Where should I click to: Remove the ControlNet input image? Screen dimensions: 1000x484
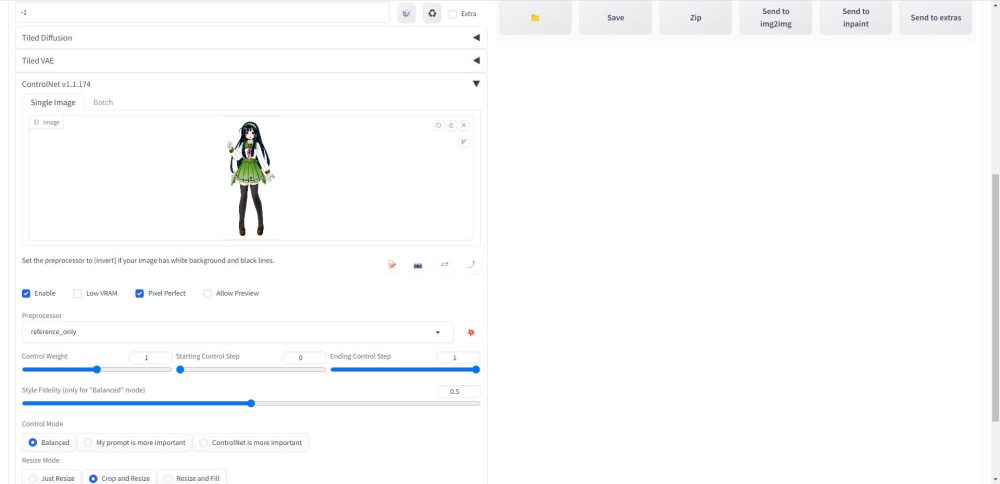[464, 125]
